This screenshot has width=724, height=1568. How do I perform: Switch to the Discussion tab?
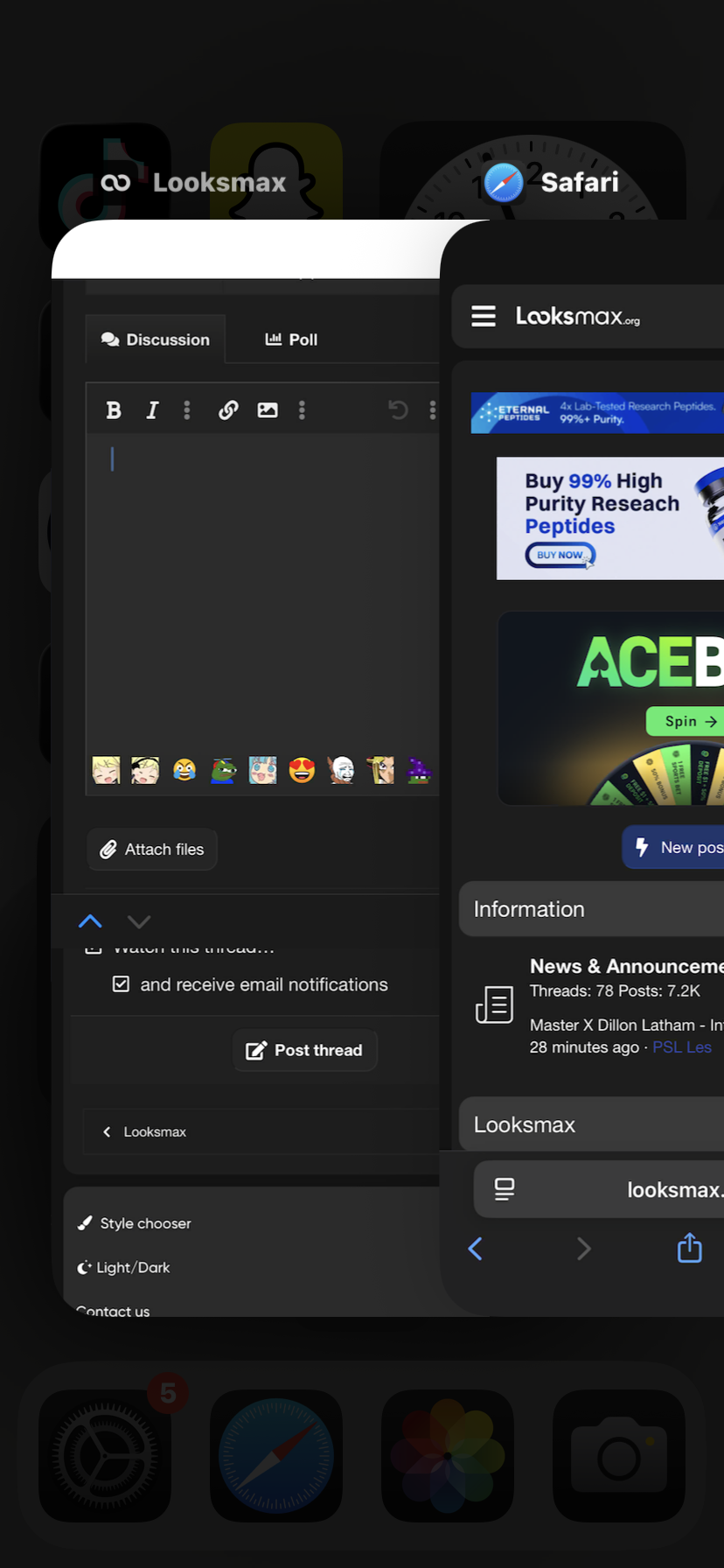(156, 339)
